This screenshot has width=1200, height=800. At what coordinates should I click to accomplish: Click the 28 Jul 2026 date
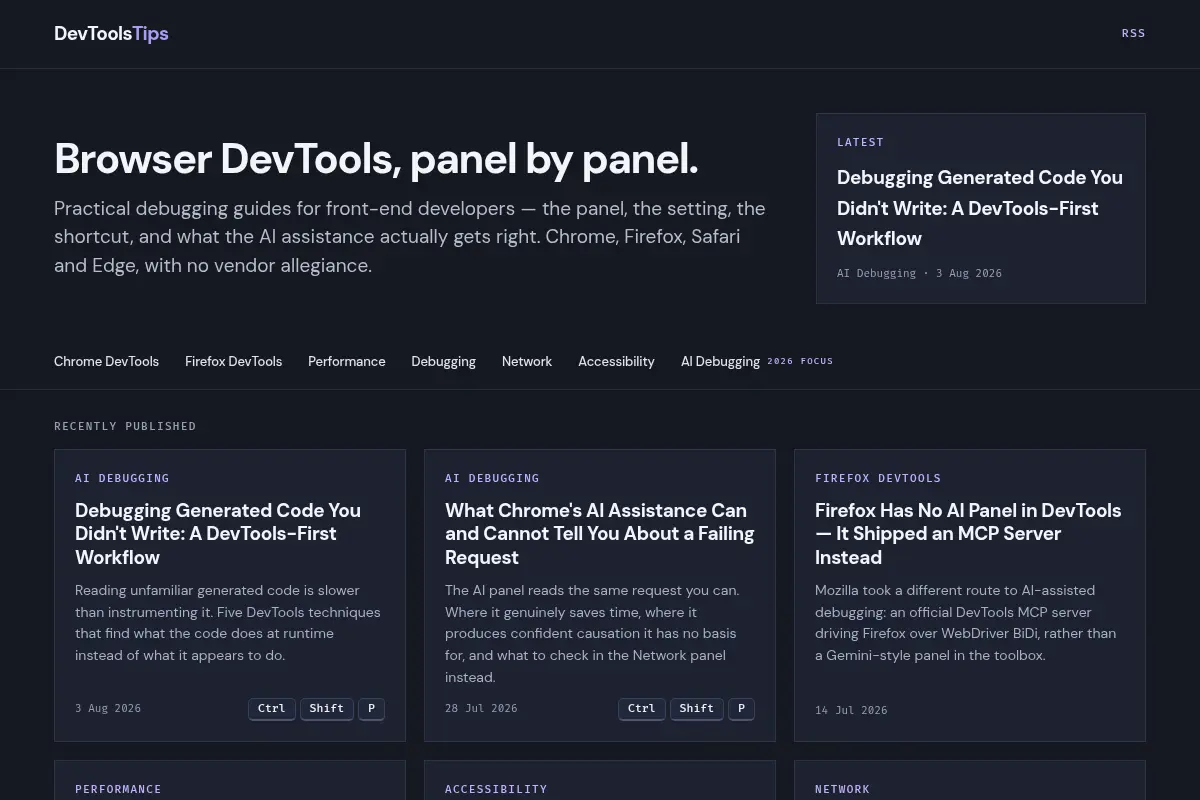pyautogui.click(x=481, y=708)
